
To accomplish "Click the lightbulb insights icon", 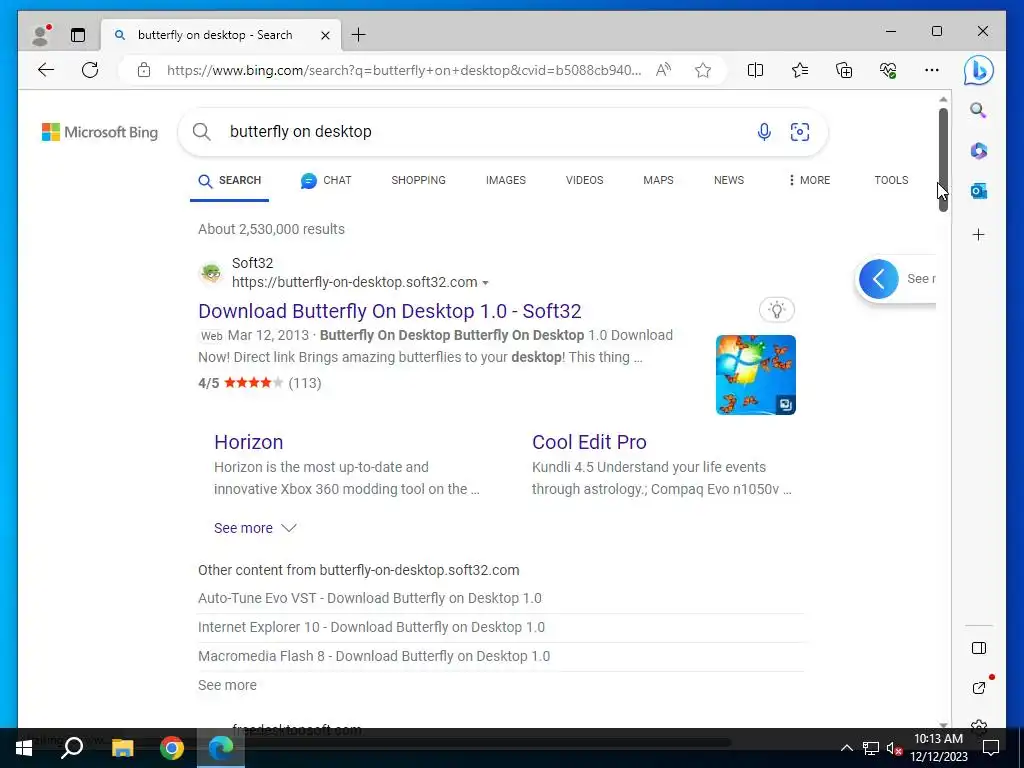I will (776, 310).
